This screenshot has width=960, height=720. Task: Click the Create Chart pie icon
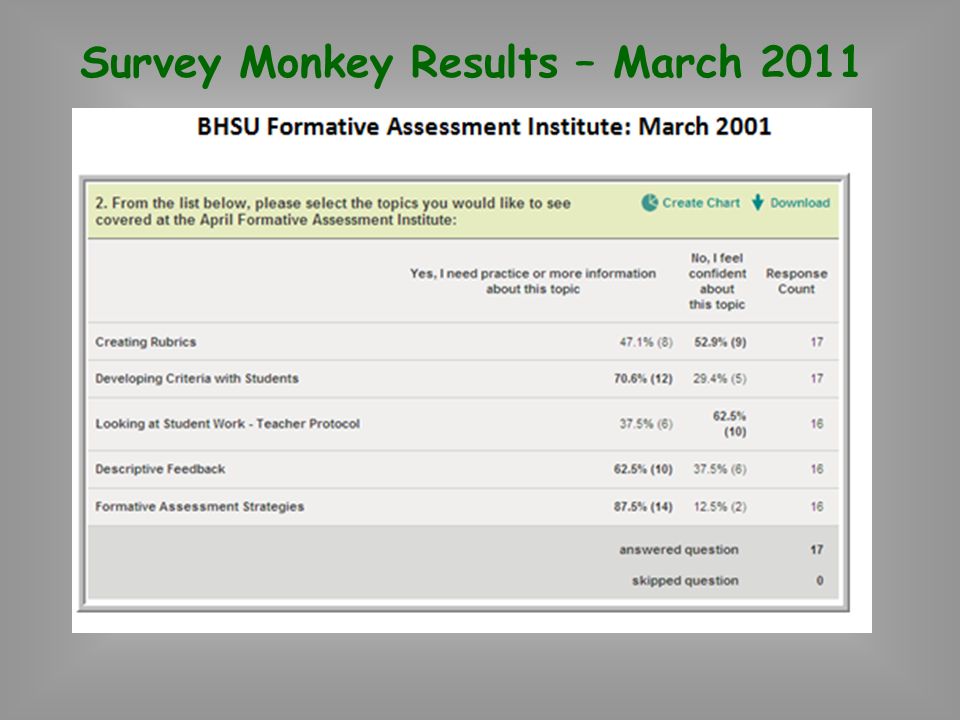650,203
